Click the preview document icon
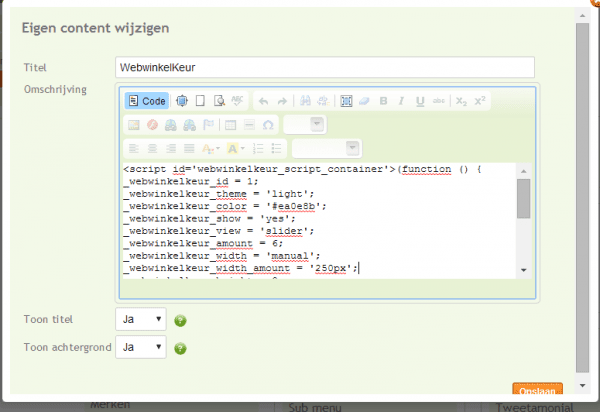 click(218, 100)
